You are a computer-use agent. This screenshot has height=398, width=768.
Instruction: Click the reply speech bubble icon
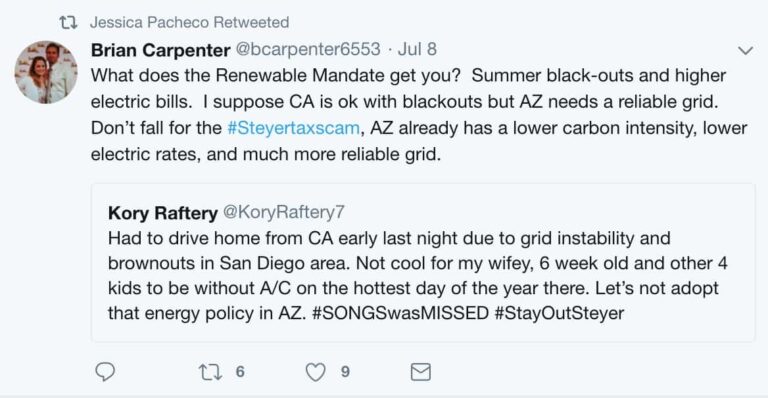[105, 372]
